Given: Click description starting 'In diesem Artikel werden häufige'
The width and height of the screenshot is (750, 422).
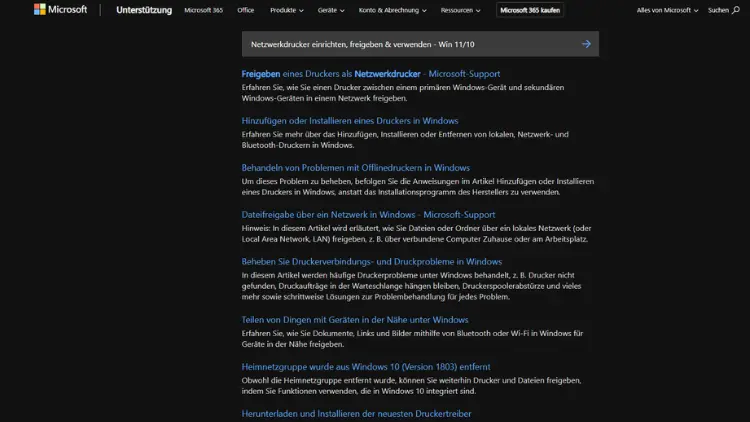Looking at the screenshot, I should [x=411, y=286].
